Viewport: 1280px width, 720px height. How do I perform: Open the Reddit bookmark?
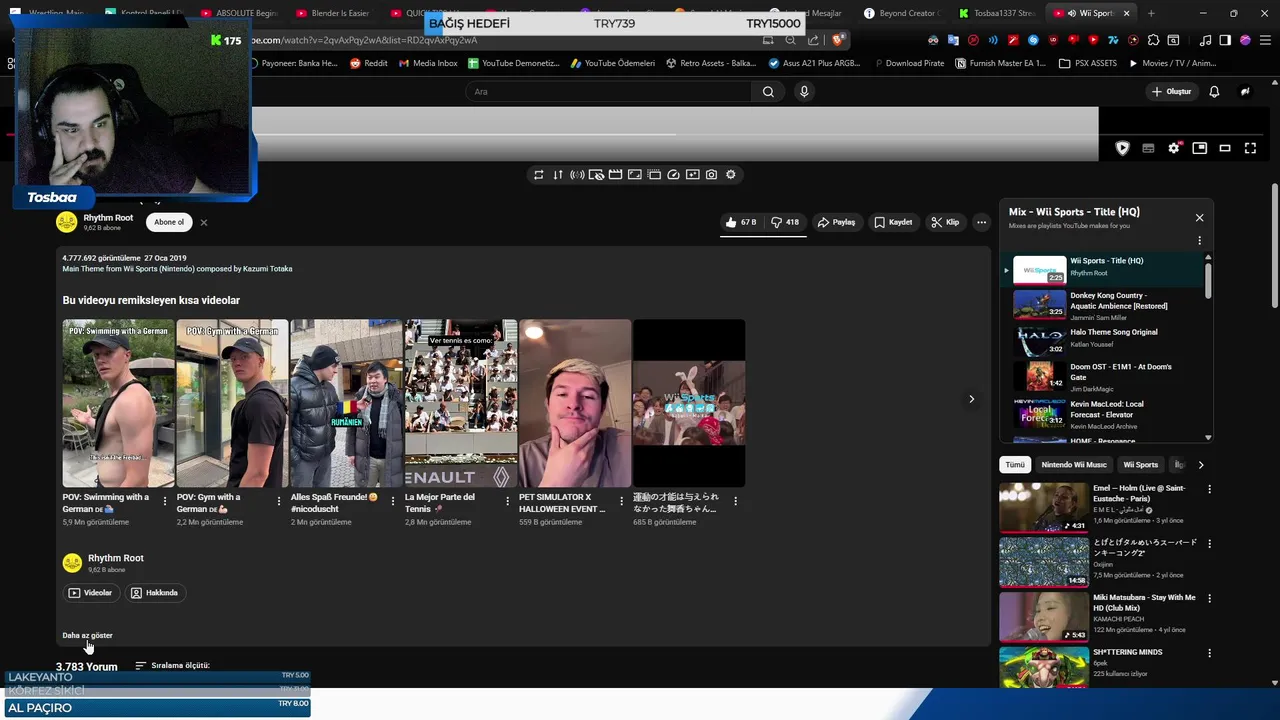click(x=369, y=63)
